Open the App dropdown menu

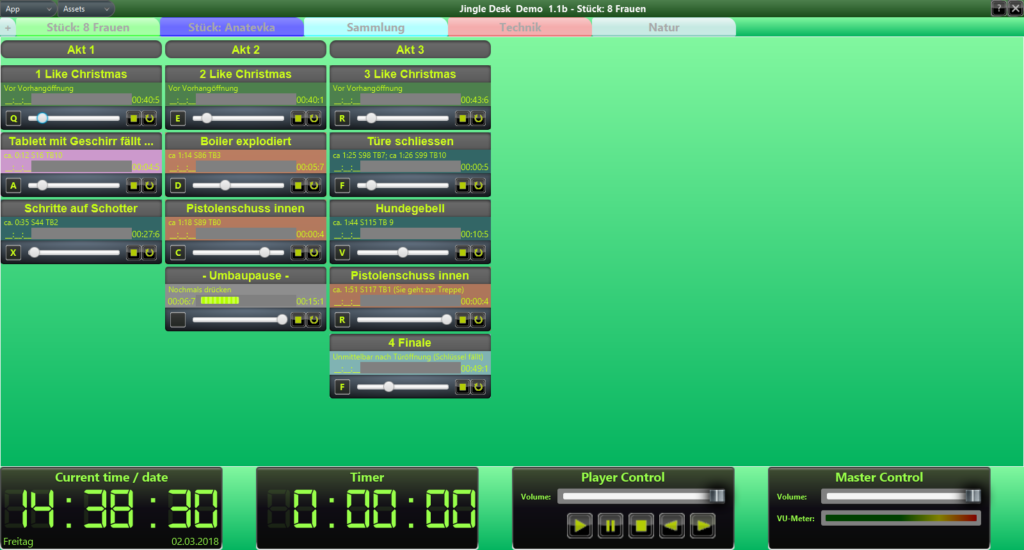click(x=27, y=8)
